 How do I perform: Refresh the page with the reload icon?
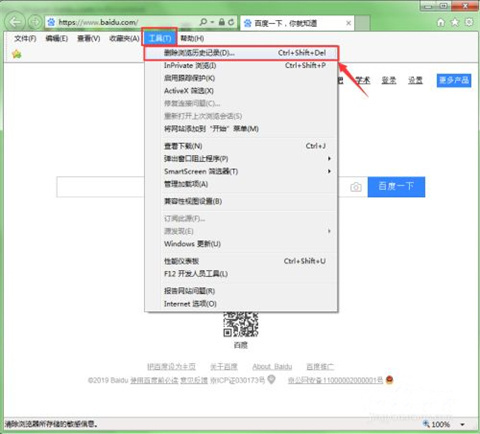pyautogui.click(x=231, y=22)
